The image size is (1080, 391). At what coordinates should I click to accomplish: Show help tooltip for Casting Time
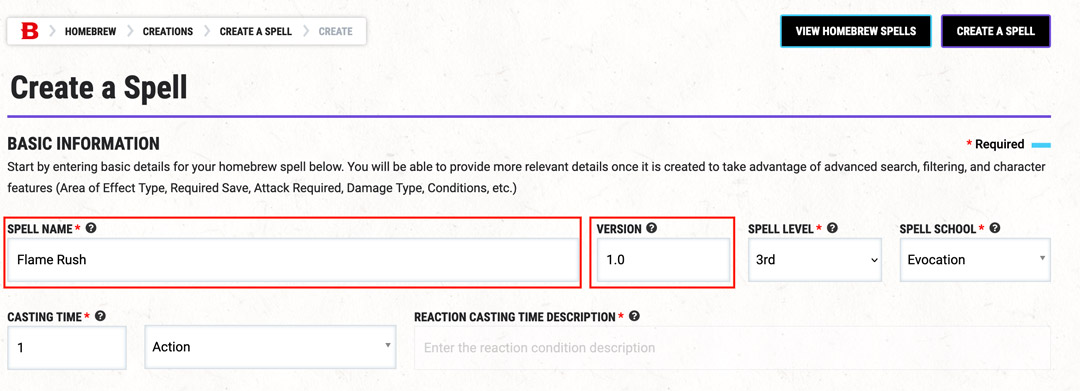[x=101, y=316]
